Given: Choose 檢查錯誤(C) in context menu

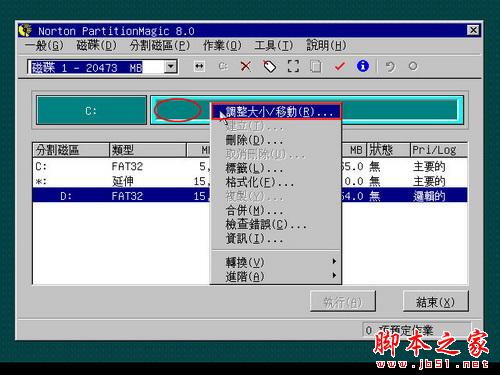Looking at the screenshot, I should [x=276, y=224].
